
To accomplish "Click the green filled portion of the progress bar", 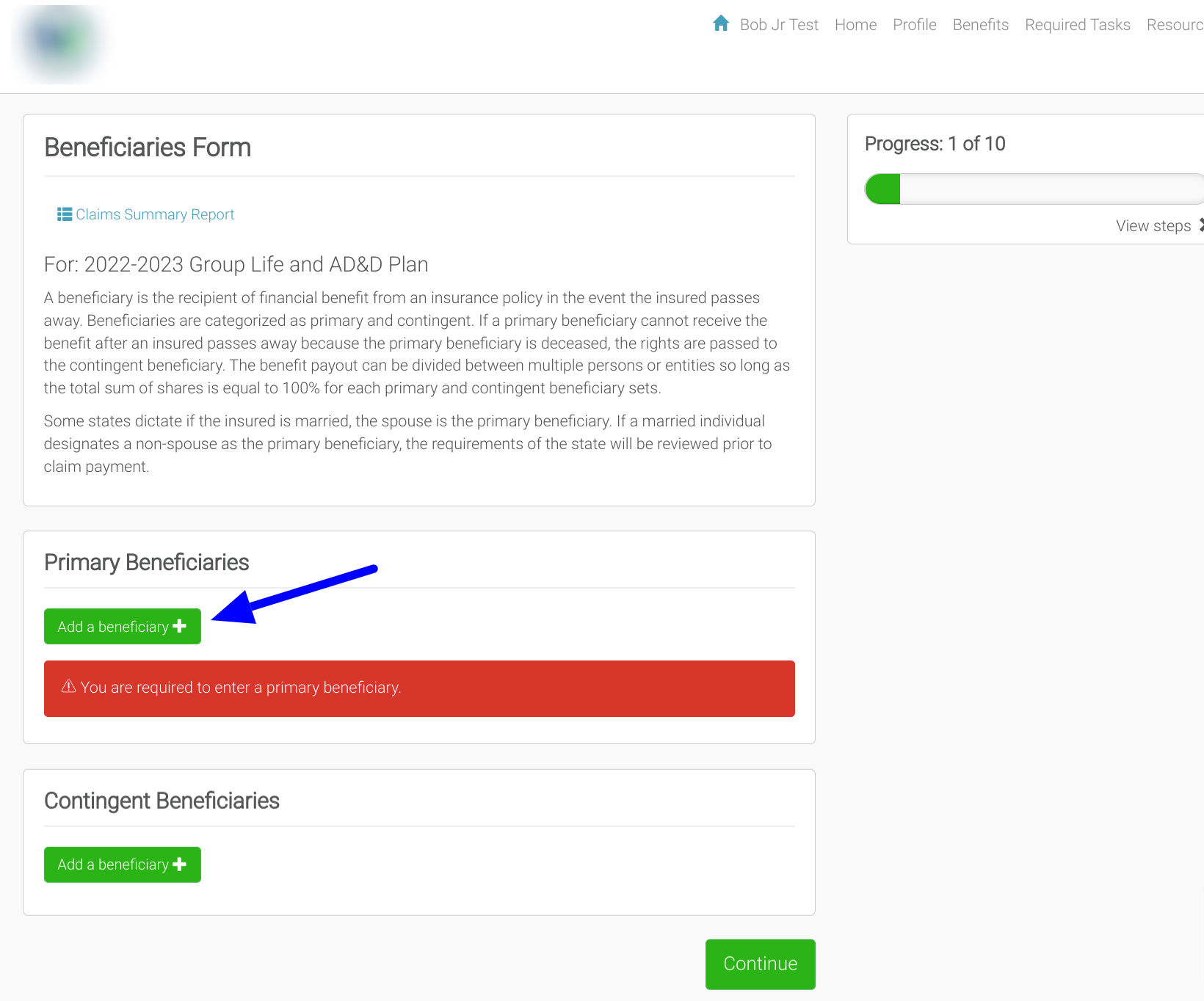I will pos(883,189).
